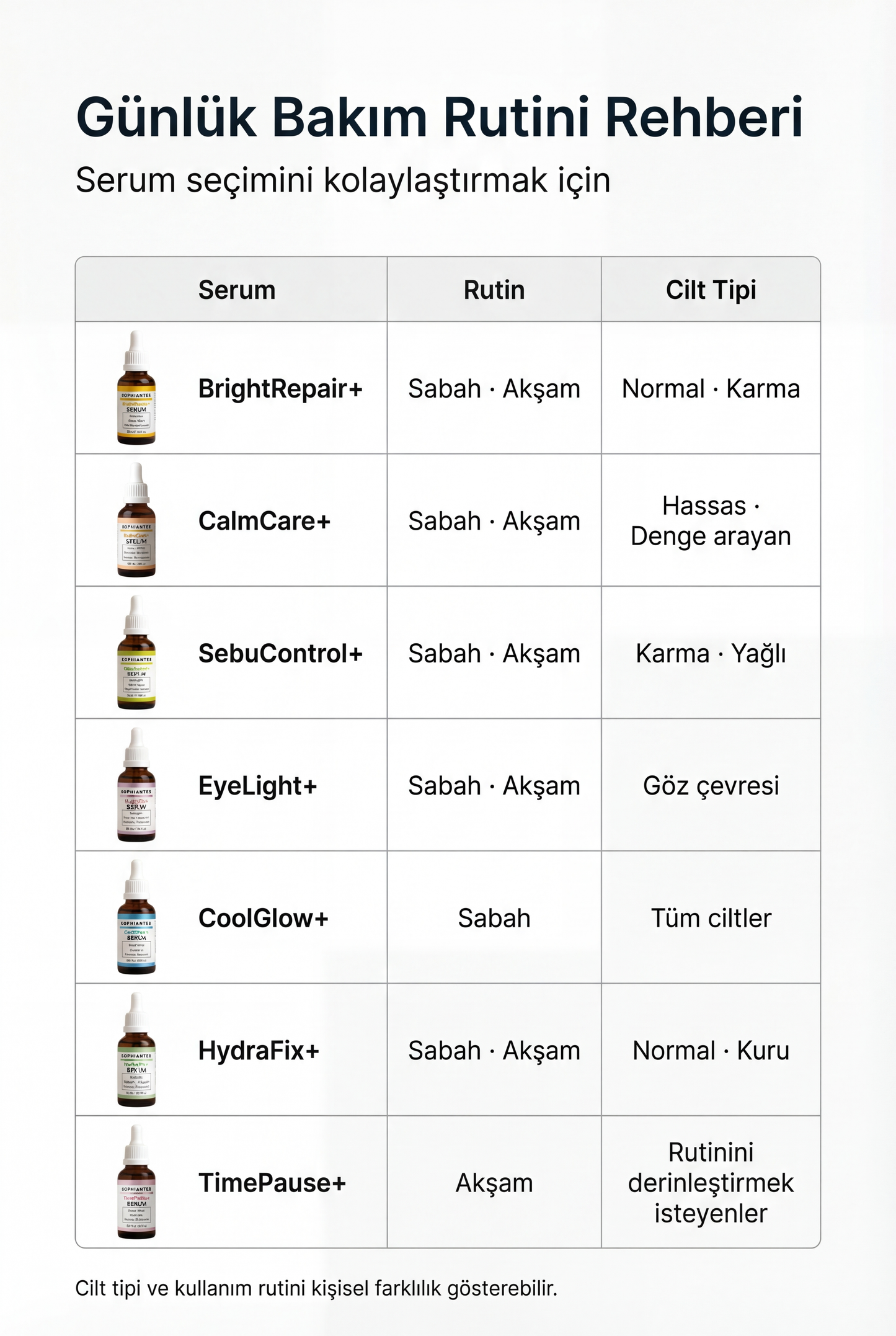
Task: Click the "Tüm ciltler" skin type cell
Action: pos(711,918)
